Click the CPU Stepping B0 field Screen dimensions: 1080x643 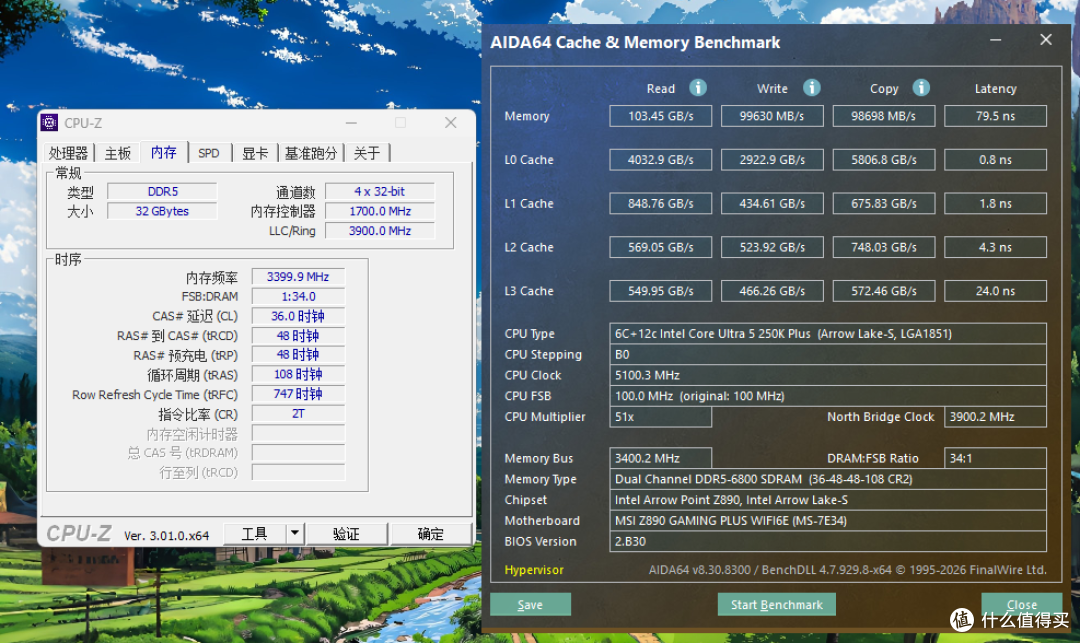[x=828, y=354]
